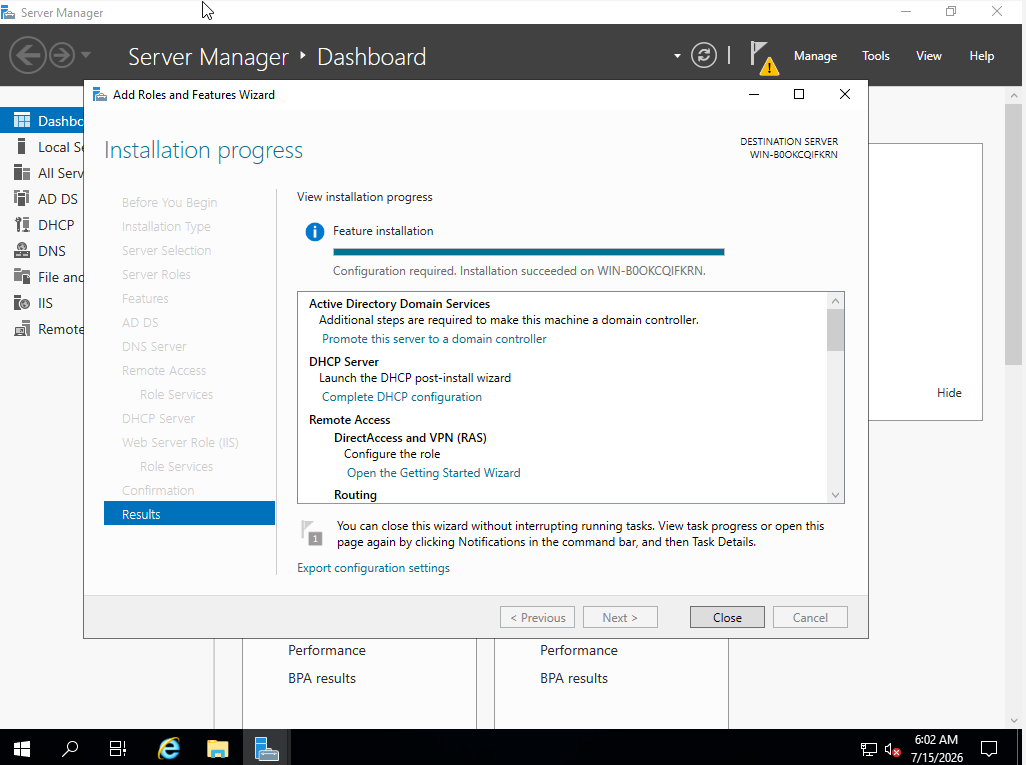Open the Windows Start menu

click(22, 748)
